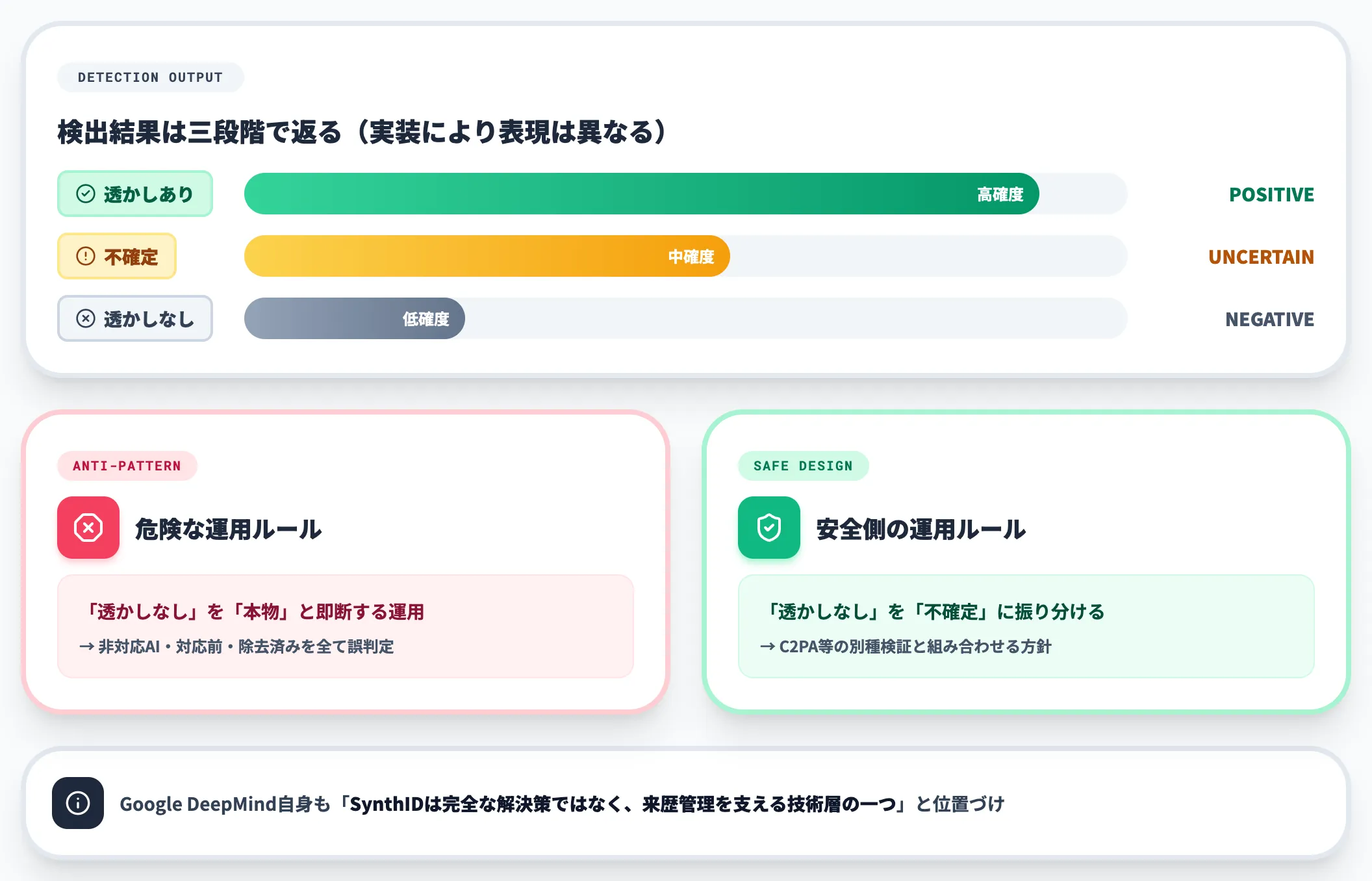Click the NEGATIVE label
The image size is (1372, 881).
coord(1270,319)
